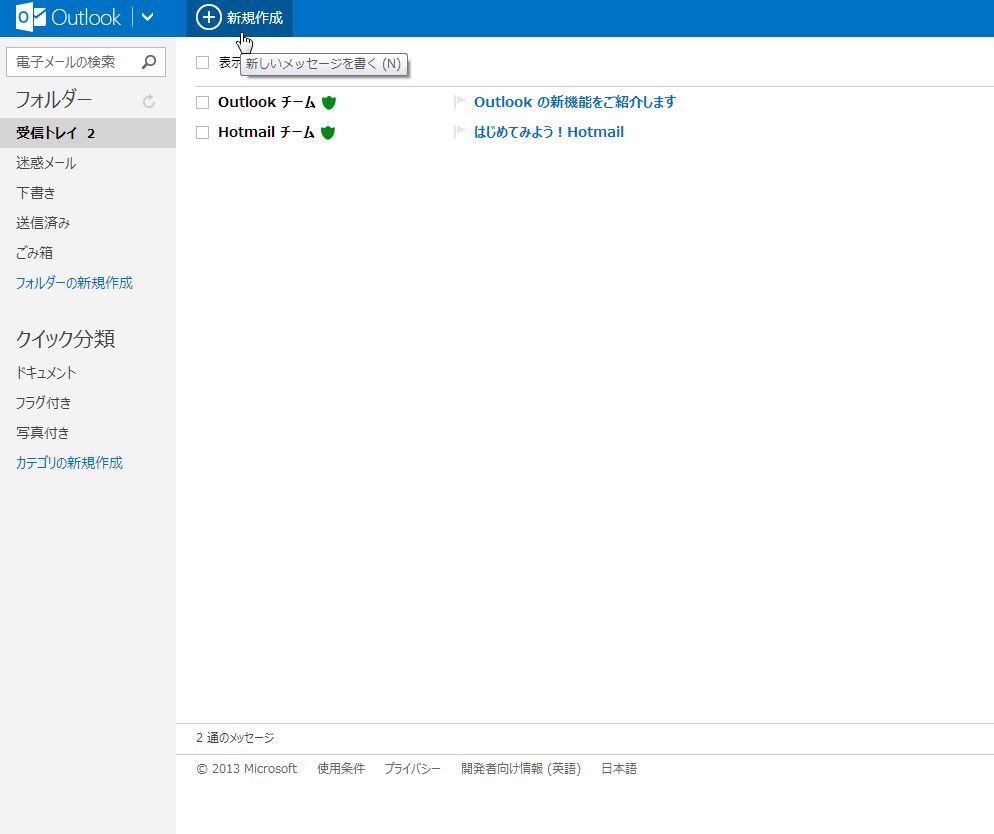
Task: Click 開発者向け情報 (英語) footer link
Action: (521, 769)
